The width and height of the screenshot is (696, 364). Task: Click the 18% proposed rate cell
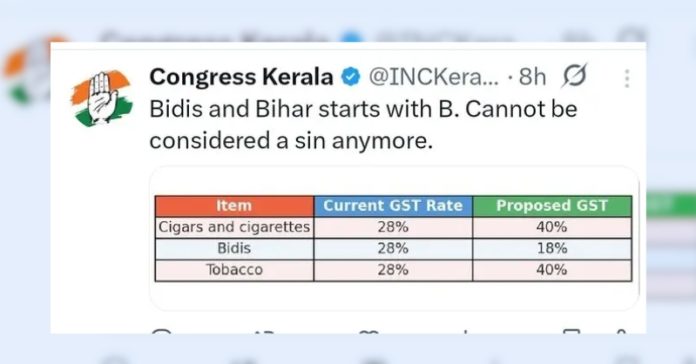click(552, 249)
